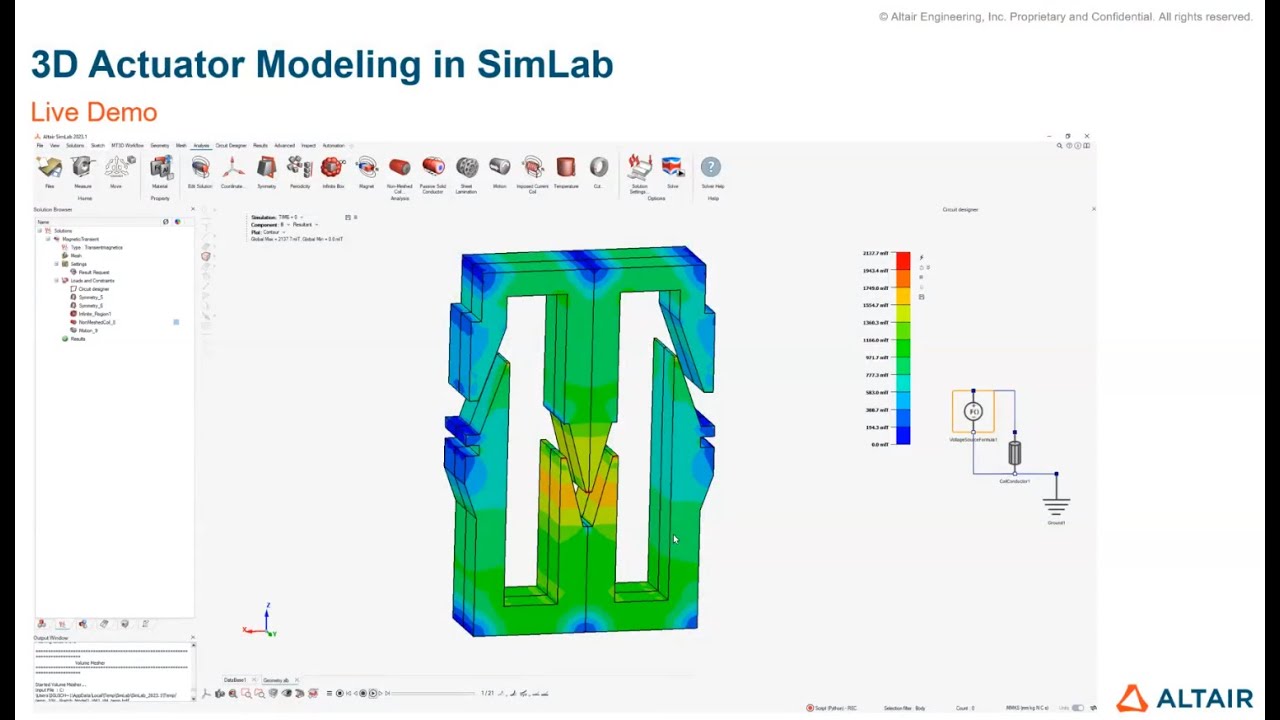Close the Solution Browser panel
The image size is (1280, 720).
pyautogui.click(x=193, y=209)
